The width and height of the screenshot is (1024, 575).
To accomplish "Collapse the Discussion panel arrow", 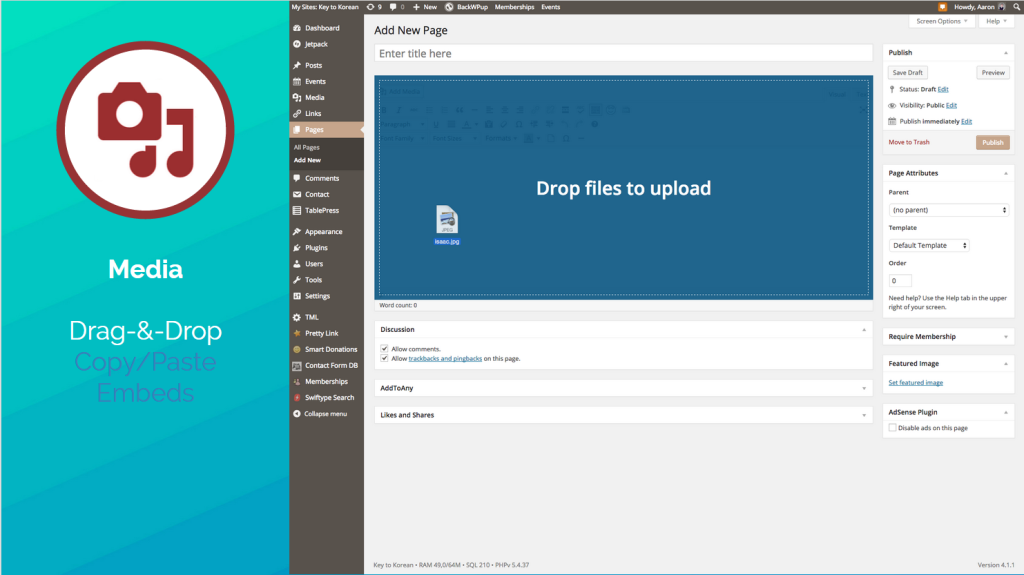I will (x=864, y=329).
